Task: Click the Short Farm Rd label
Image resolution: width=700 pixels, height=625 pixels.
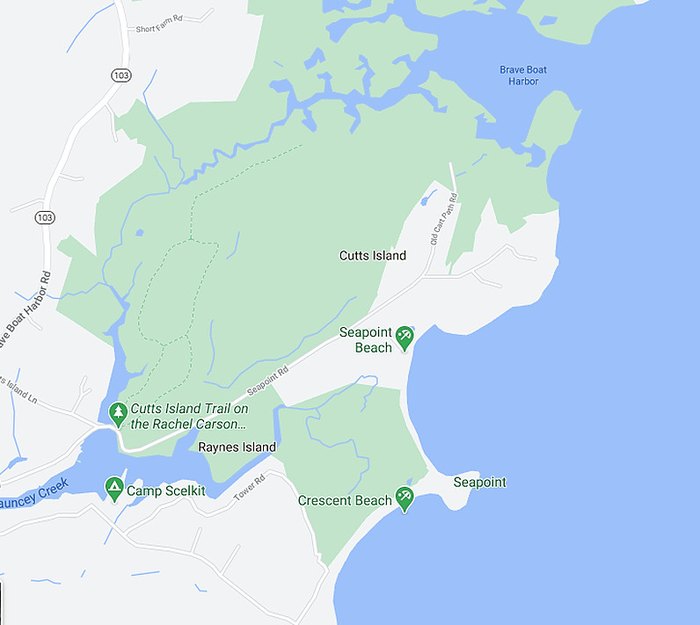Action: 159,24
